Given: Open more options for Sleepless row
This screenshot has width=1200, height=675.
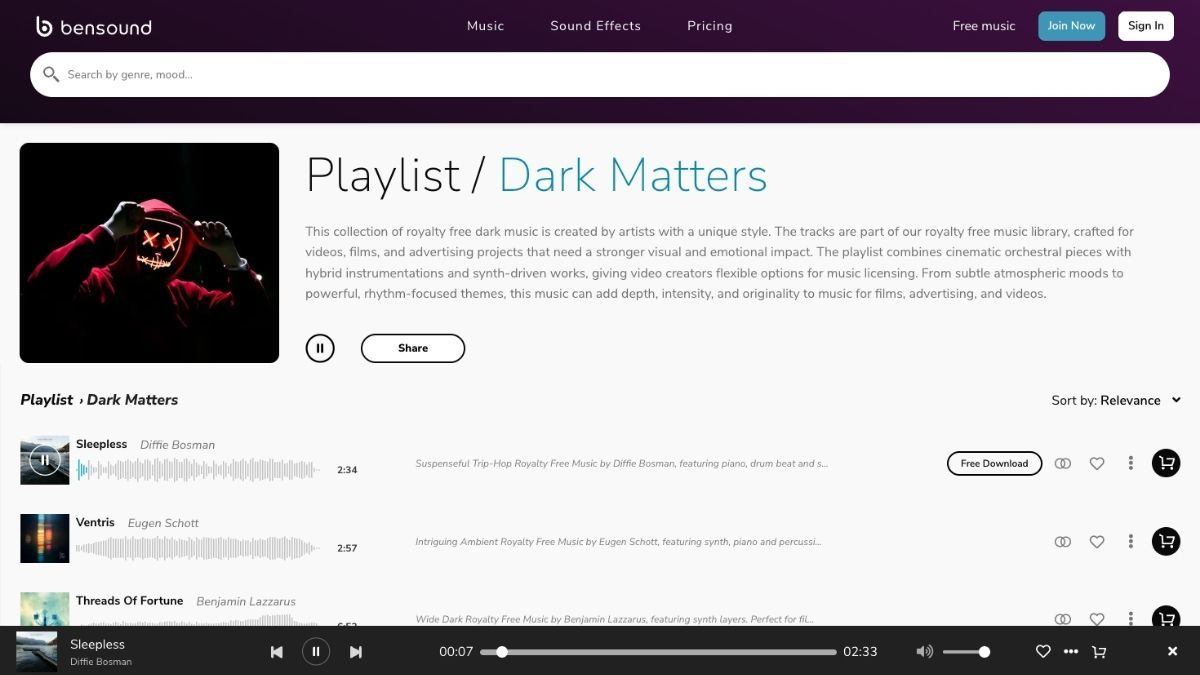Looking at the screenshot, I should coord(1131,463).
